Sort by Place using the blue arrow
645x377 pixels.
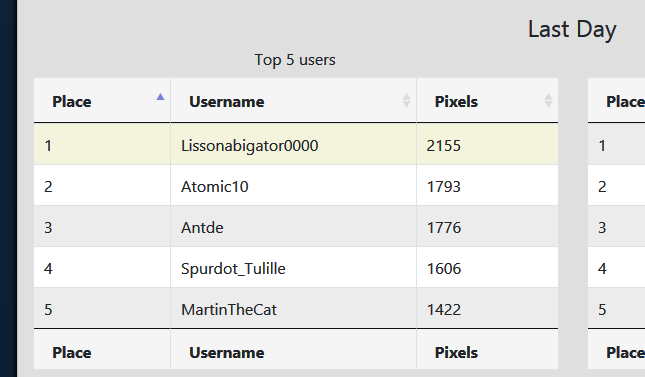160,97
